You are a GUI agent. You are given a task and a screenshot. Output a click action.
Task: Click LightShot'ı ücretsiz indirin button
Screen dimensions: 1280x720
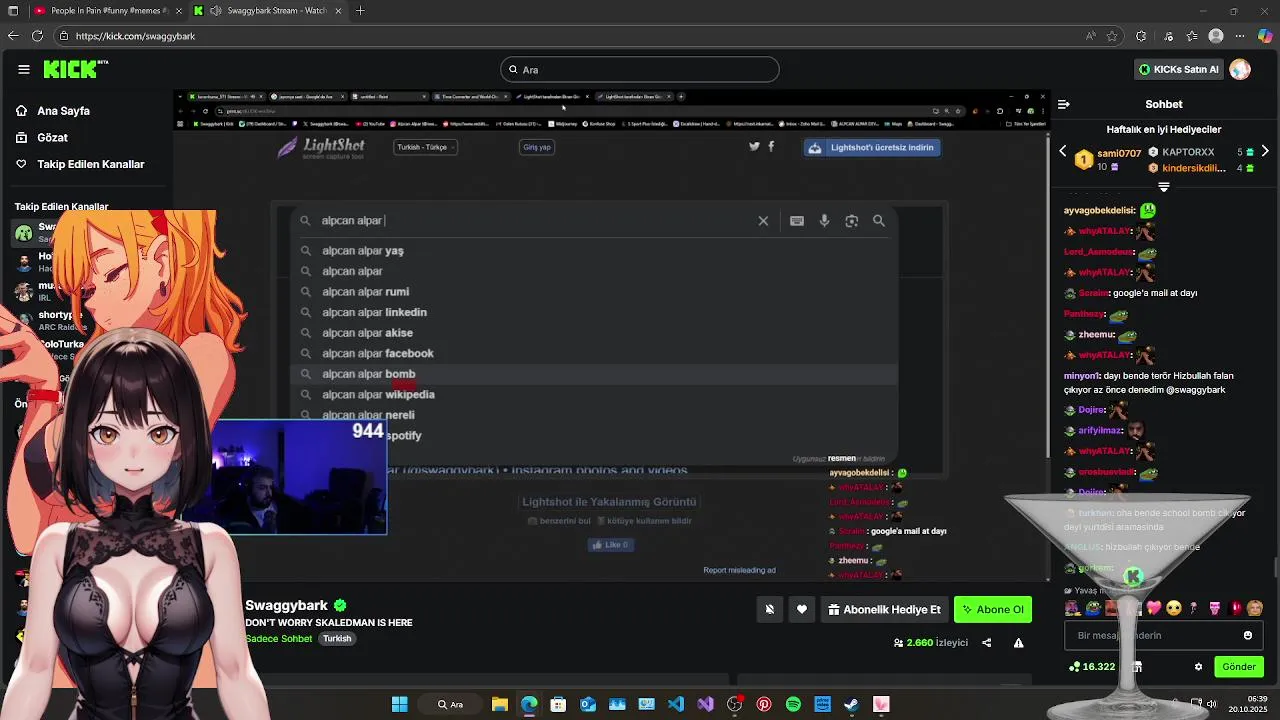[x=873, y=147]
